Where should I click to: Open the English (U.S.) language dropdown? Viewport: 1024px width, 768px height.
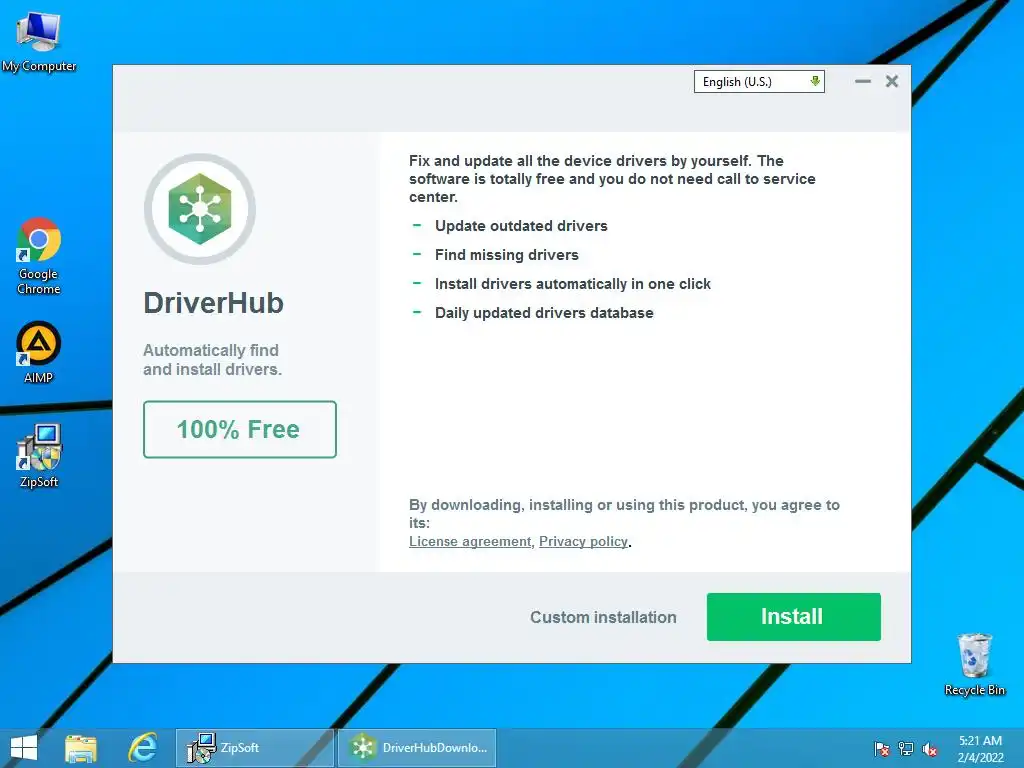tap(759, 82)
